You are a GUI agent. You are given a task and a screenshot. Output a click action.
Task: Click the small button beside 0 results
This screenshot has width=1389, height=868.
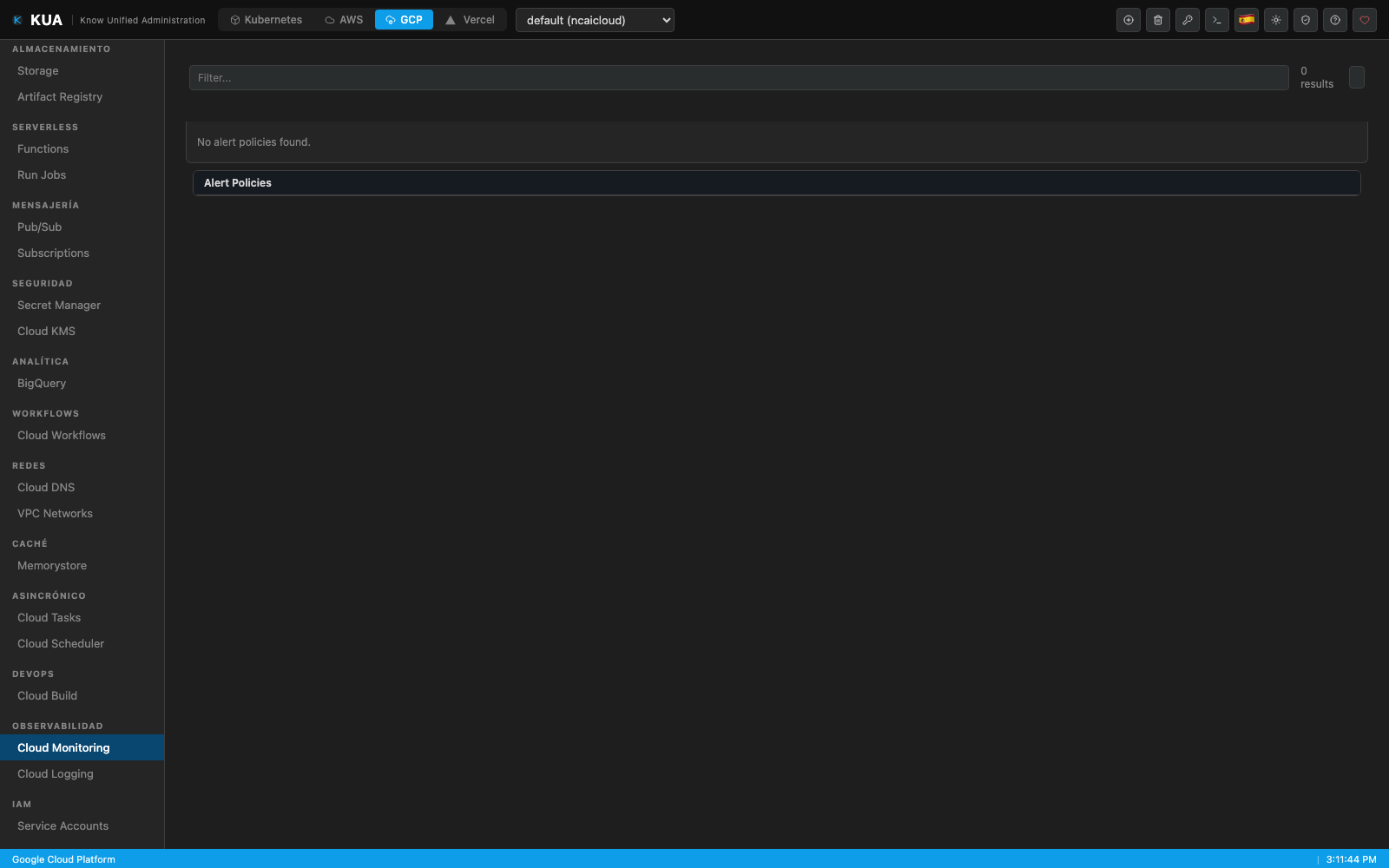[1357, 77]
